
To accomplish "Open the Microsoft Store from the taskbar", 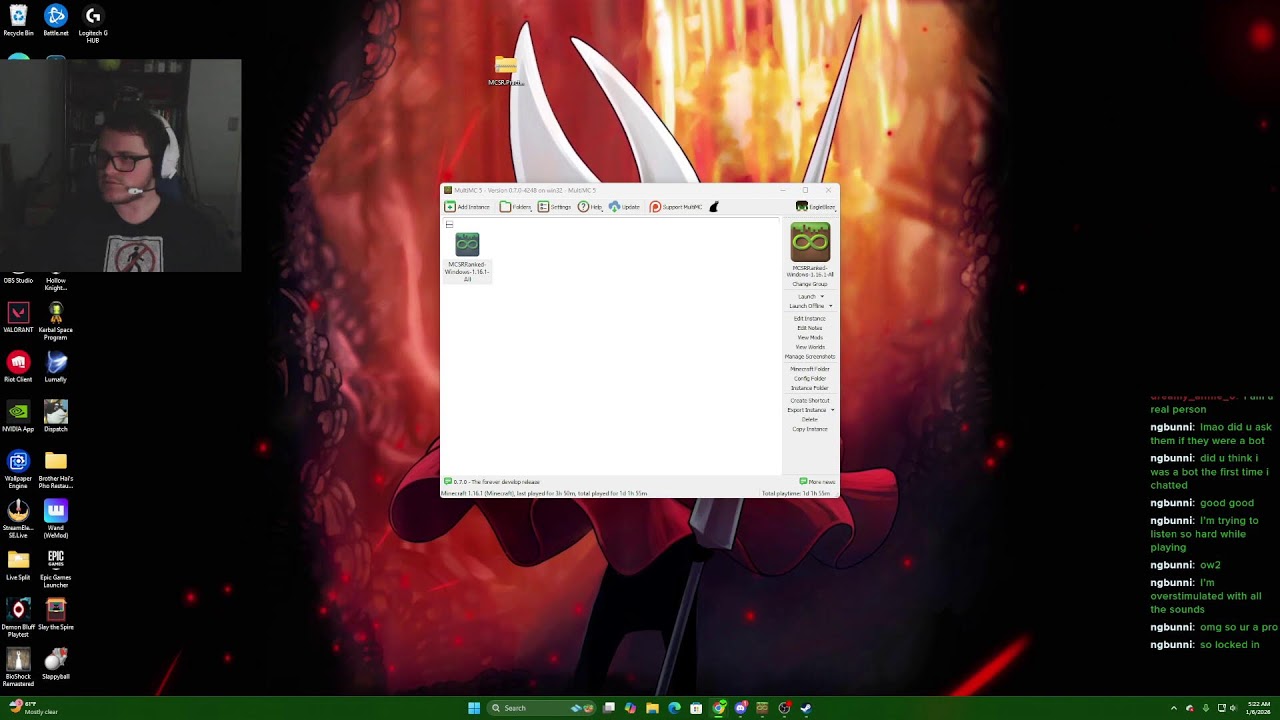I will click(x=696, y=708).
